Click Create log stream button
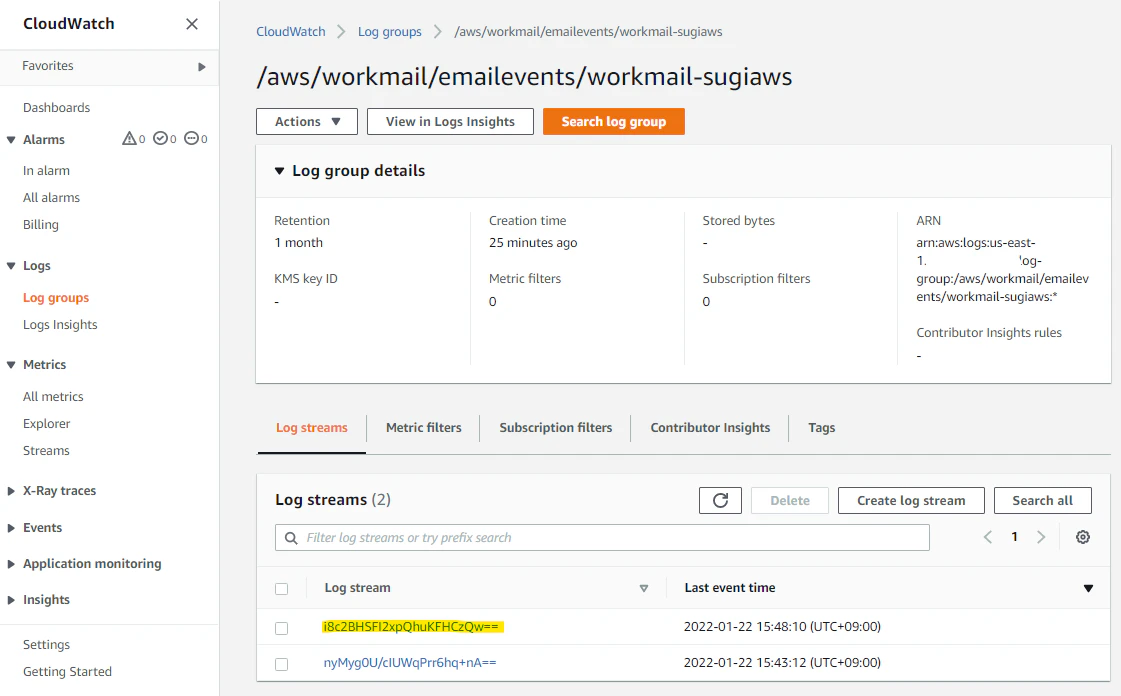 (911, 500)
